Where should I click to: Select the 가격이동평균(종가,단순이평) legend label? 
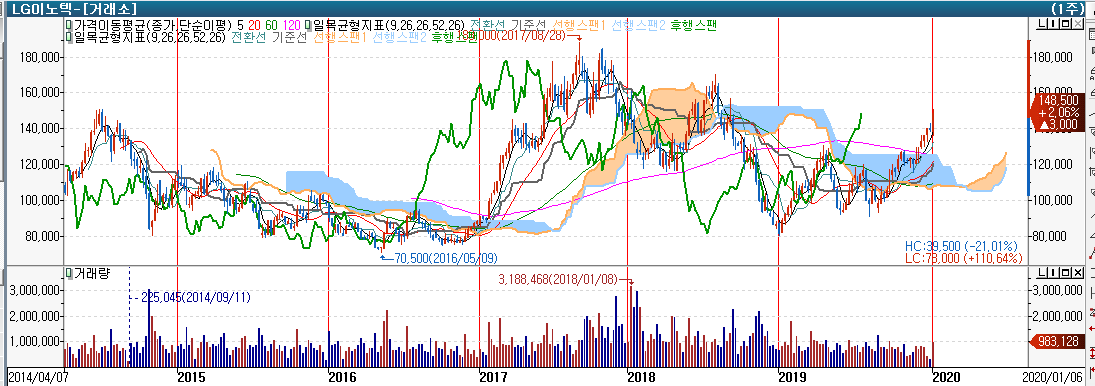[x=152, y=25]
